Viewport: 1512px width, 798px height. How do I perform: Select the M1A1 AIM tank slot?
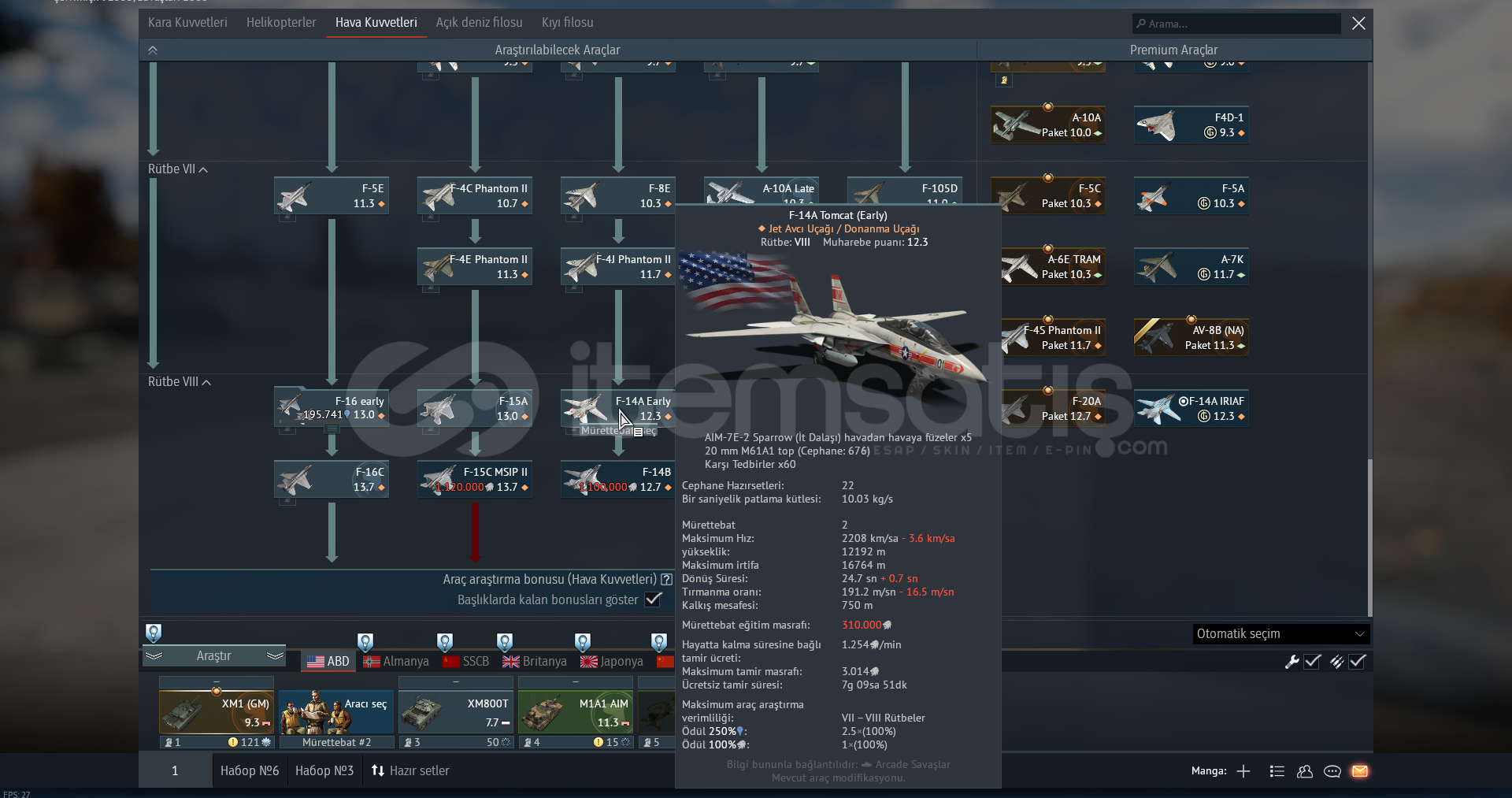pos(576,712)
